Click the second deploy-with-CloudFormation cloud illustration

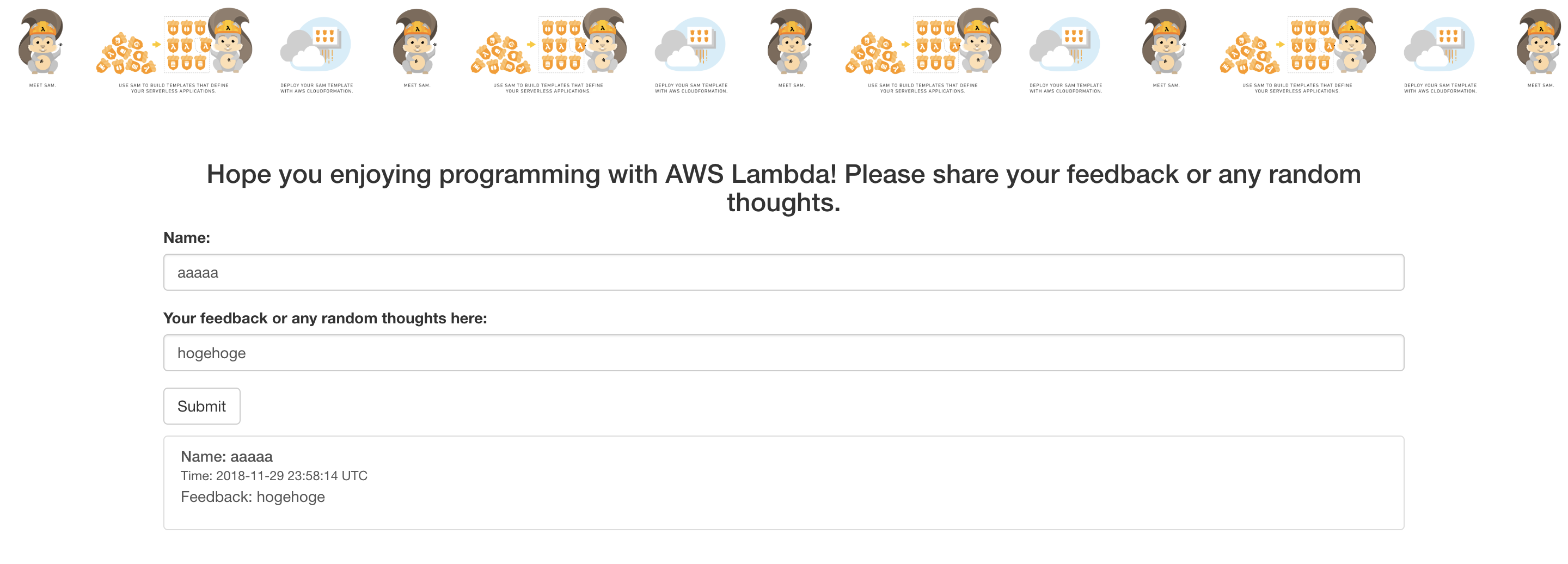point(691,46)
